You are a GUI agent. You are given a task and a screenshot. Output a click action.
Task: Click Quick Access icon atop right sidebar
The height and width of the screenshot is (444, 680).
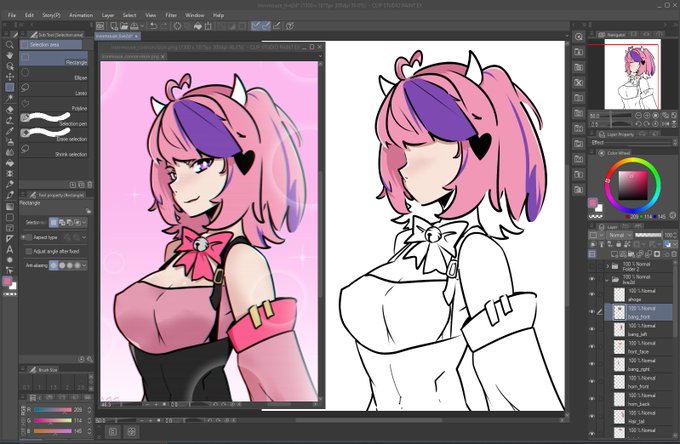579,37
